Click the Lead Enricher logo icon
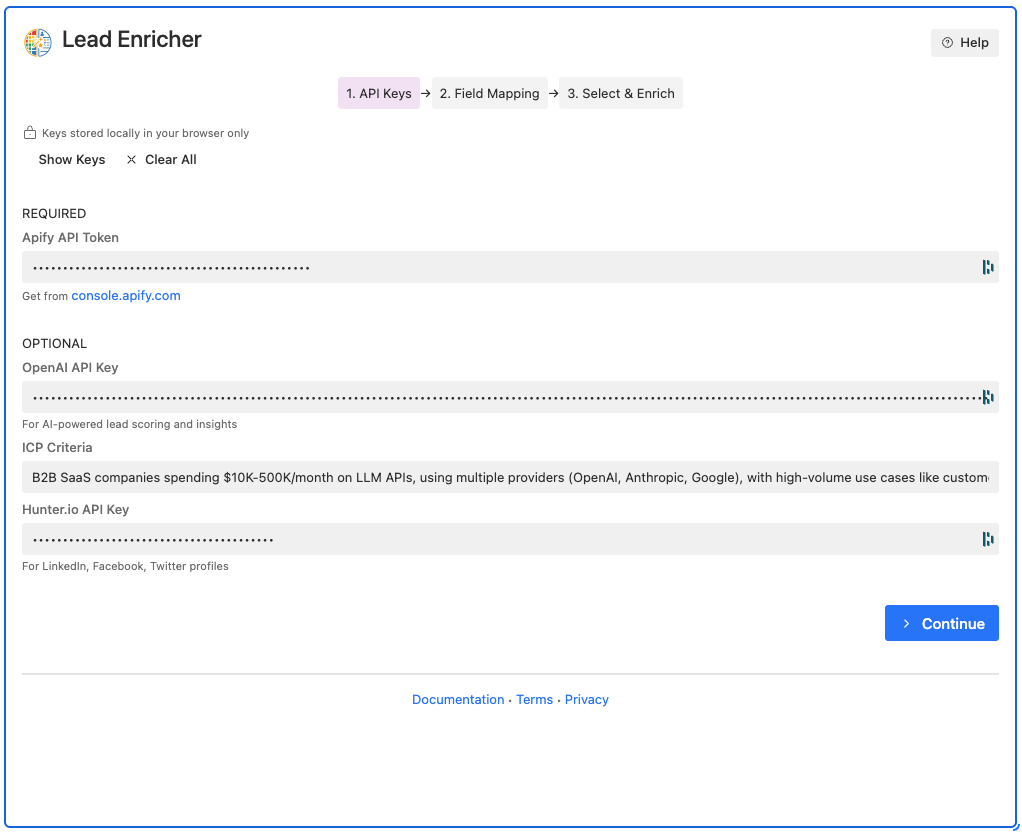Image resolution: width=1022 pixels, height=835 pixels. coord(37,42)
